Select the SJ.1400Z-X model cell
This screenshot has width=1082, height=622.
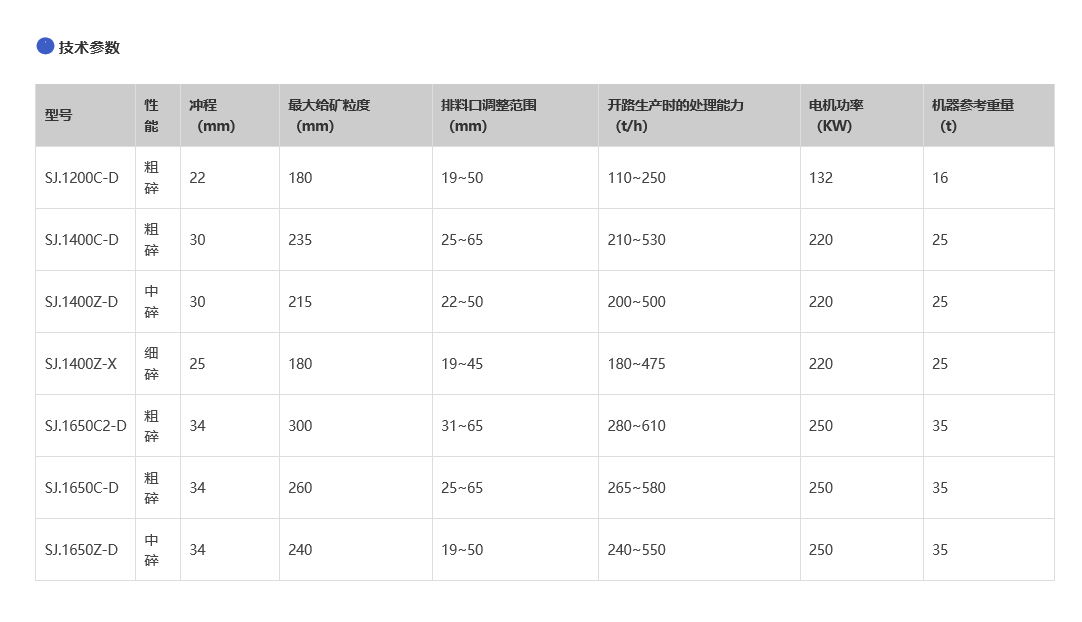(x=80, y=364)
